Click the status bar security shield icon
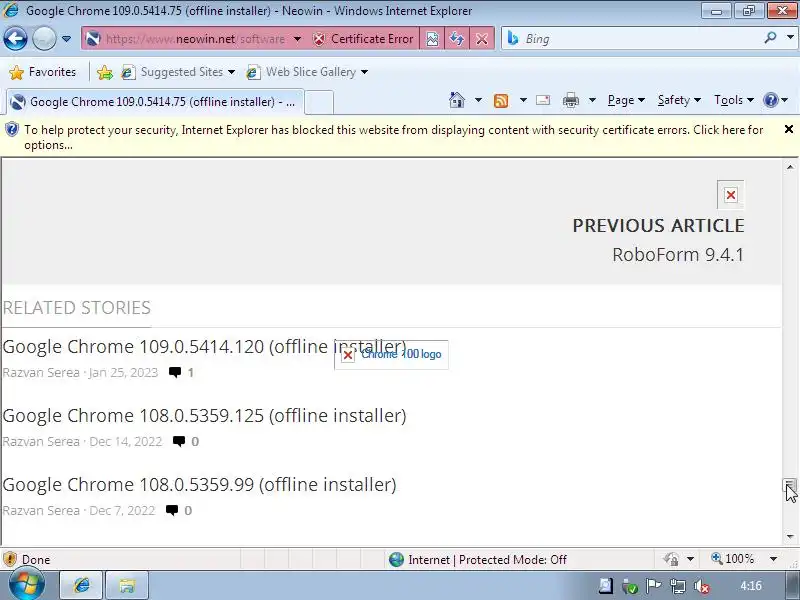This screenshot has height=600, width=800. pos(10,560)
